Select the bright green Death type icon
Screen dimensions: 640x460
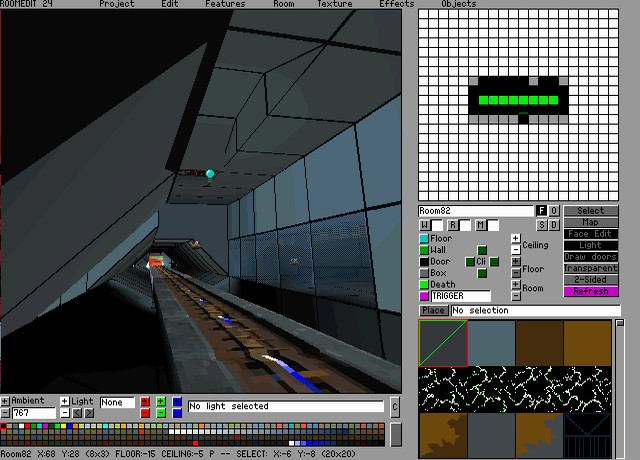click(x=424, y=285)
